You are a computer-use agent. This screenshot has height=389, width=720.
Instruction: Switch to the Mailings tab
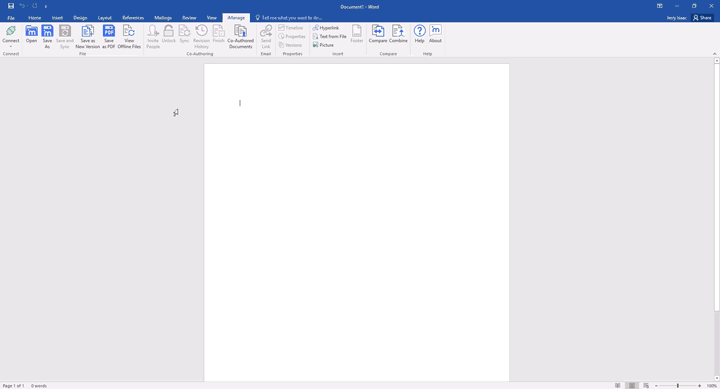coord(163,18)
